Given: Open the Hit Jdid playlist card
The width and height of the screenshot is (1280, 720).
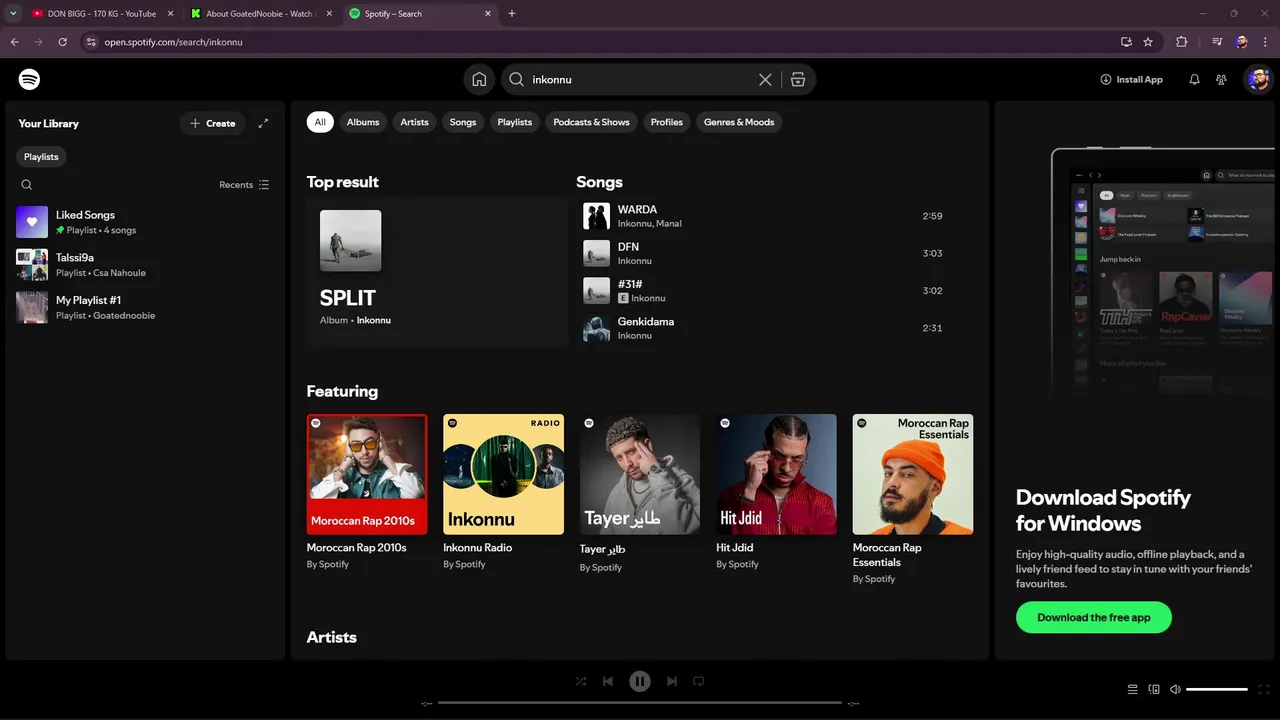Looking at the screenshot, I should coord(776,492).
